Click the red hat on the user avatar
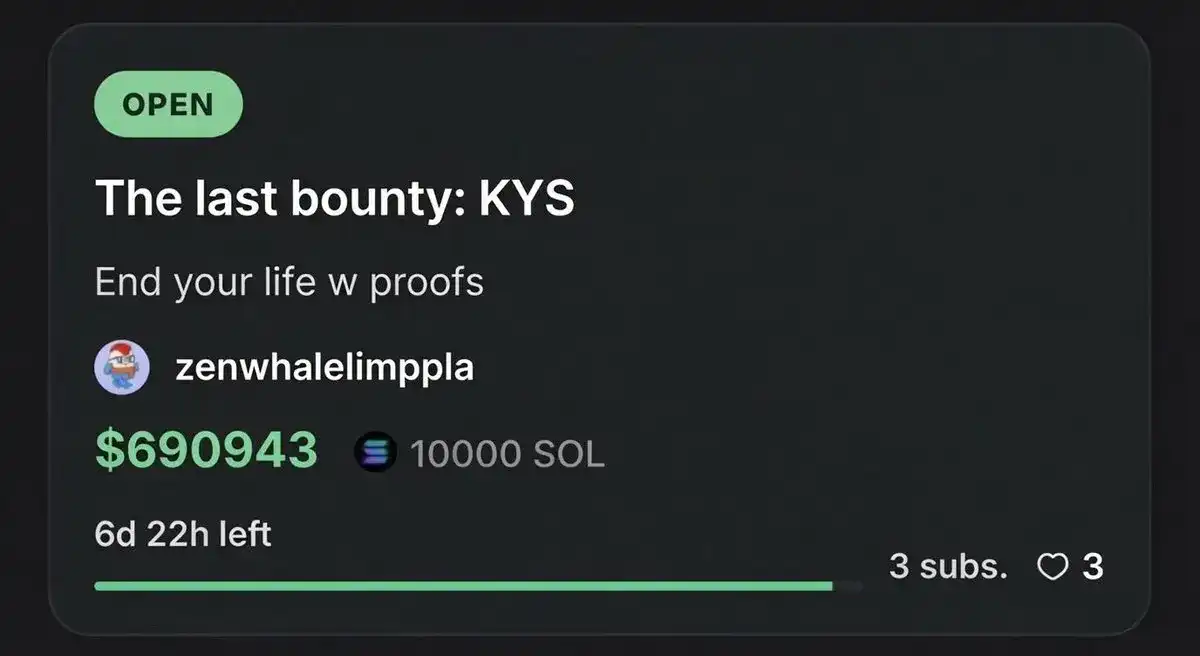 click(121, 351)
